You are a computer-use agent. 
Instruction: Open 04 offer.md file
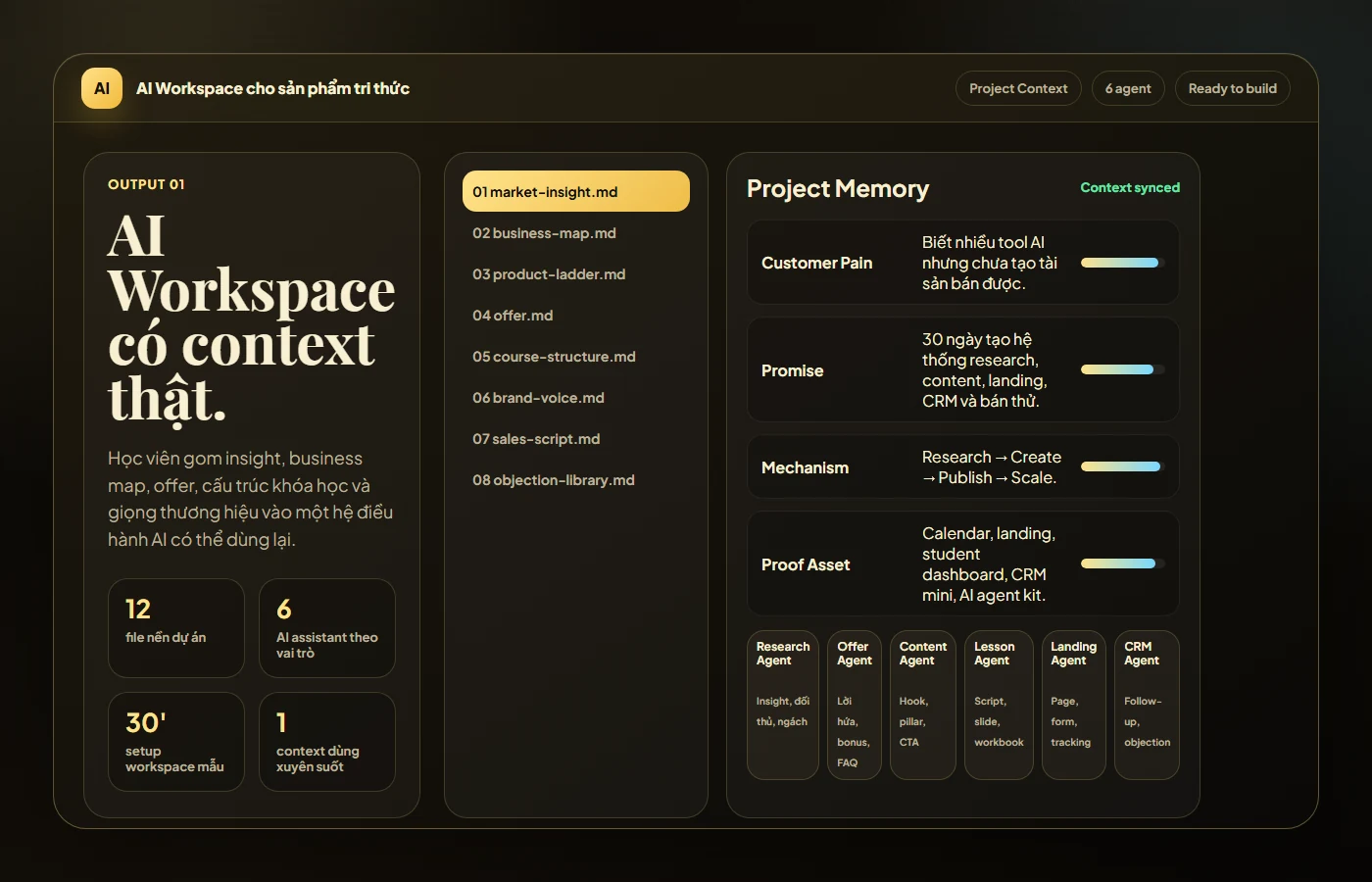[x=576, y=316]
